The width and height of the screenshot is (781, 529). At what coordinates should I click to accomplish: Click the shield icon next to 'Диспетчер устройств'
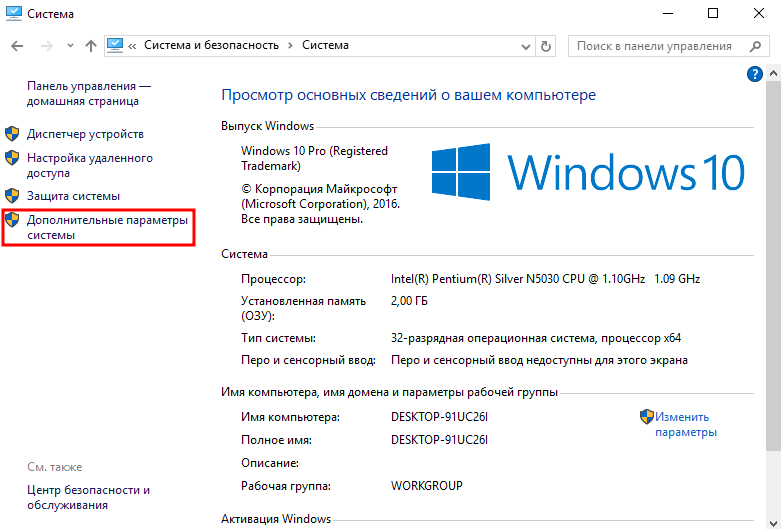coord(12,133)
